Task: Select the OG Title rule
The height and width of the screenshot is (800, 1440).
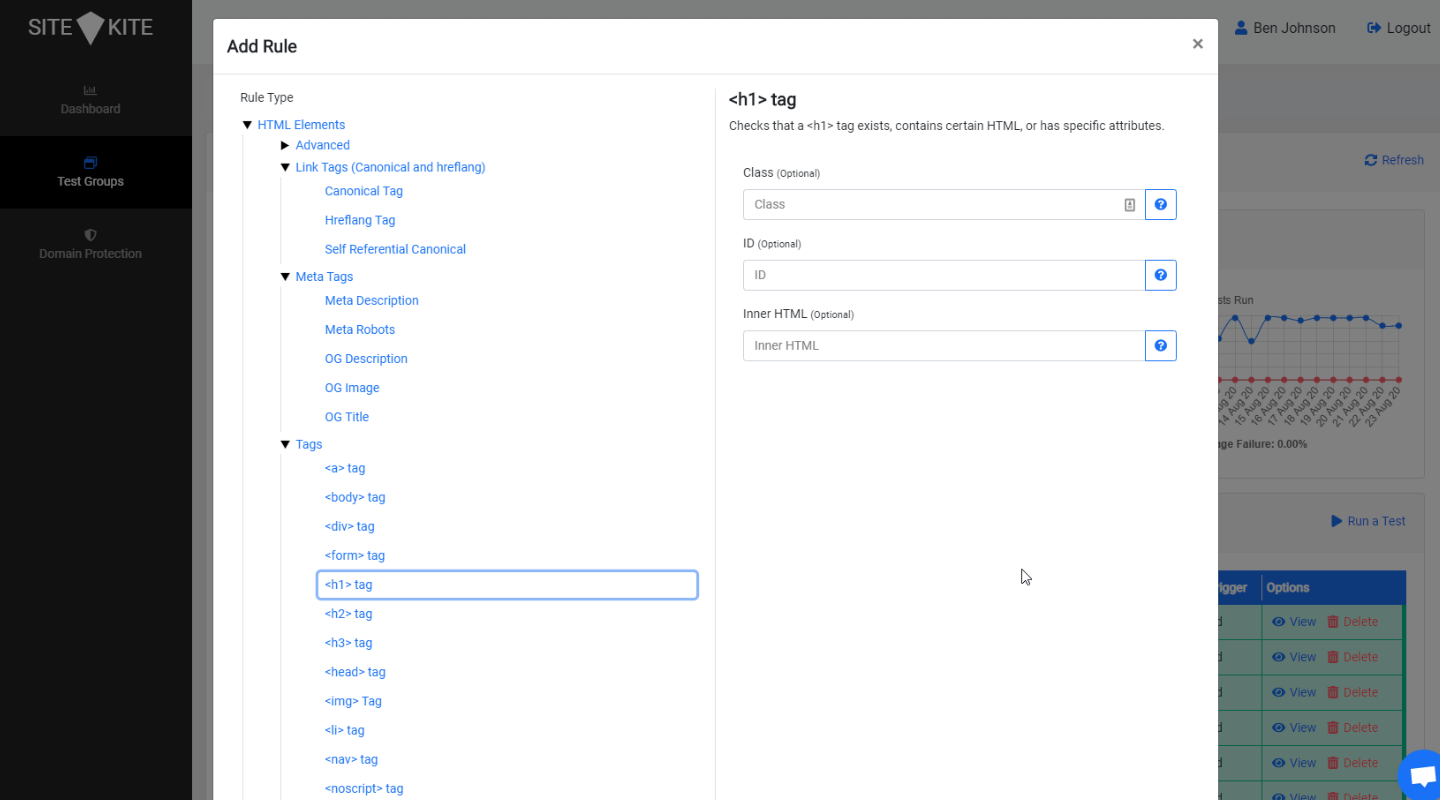Action: tap(347, 416)
